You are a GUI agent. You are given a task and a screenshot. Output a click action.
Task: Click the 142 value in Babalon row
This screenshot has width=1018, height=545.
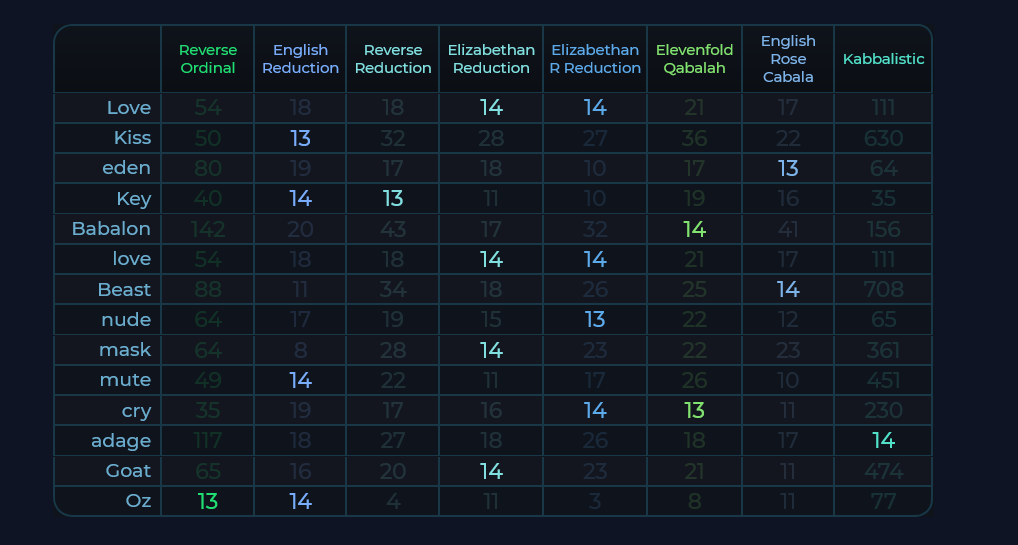(x=208, y=229)
